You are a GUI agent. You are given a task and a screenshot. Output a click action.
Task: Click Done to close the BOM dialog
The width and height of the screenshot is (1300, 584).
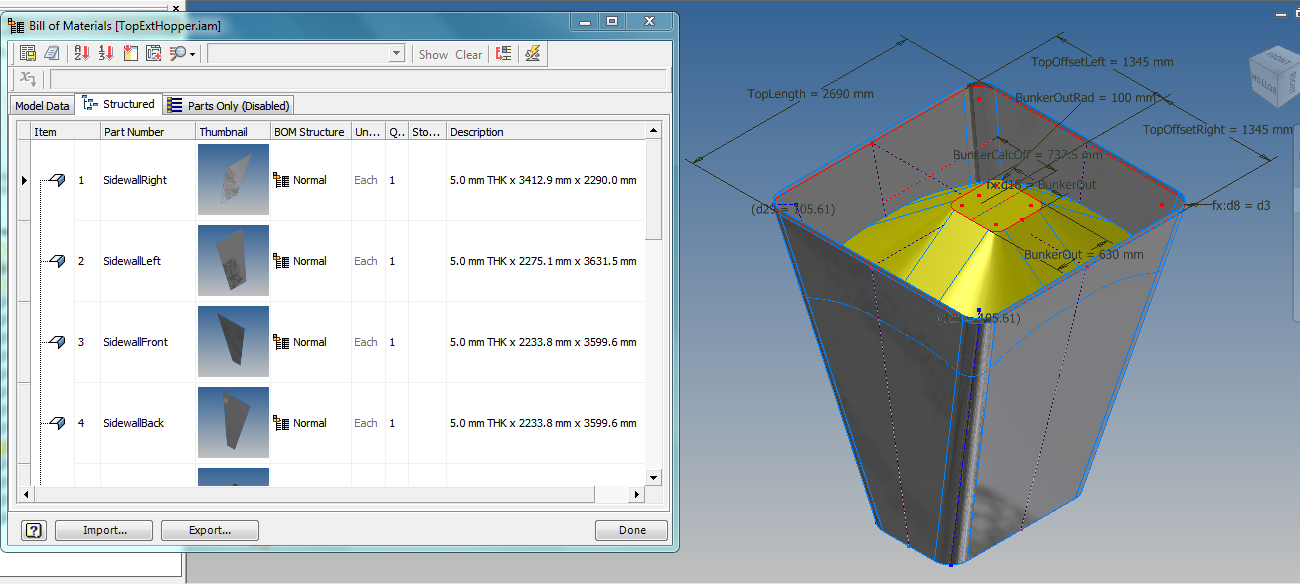(631, 530)
